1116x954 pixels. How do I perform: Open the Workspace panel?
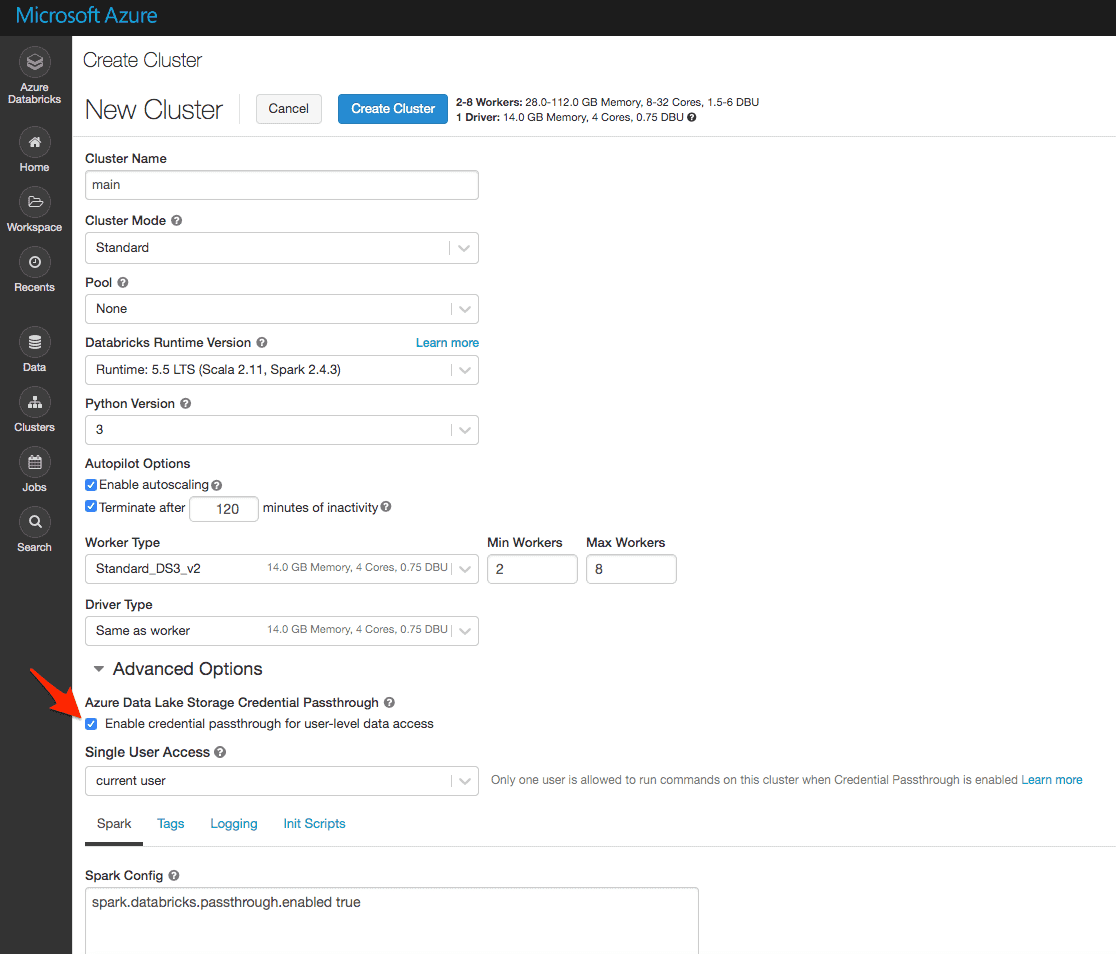(34, 203)
